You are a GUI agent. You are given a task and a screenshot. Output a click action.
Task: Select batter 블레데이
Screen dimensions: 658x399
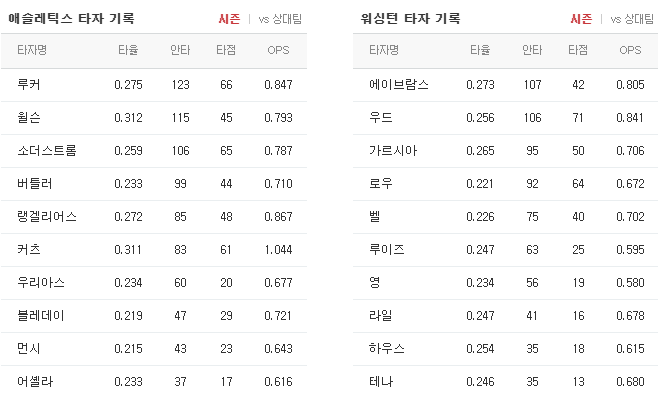pyautogui.click(x=41, y=316)
